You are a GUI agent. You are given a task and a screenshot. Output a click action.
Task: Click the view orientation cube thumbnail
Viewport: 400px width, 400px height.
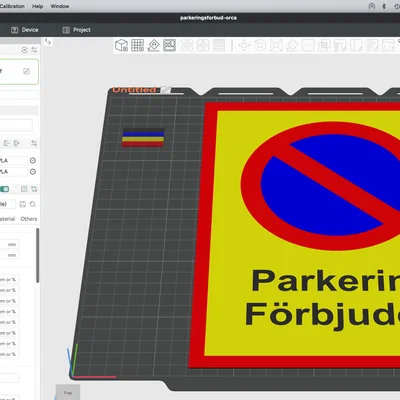(x=68, y=392)
